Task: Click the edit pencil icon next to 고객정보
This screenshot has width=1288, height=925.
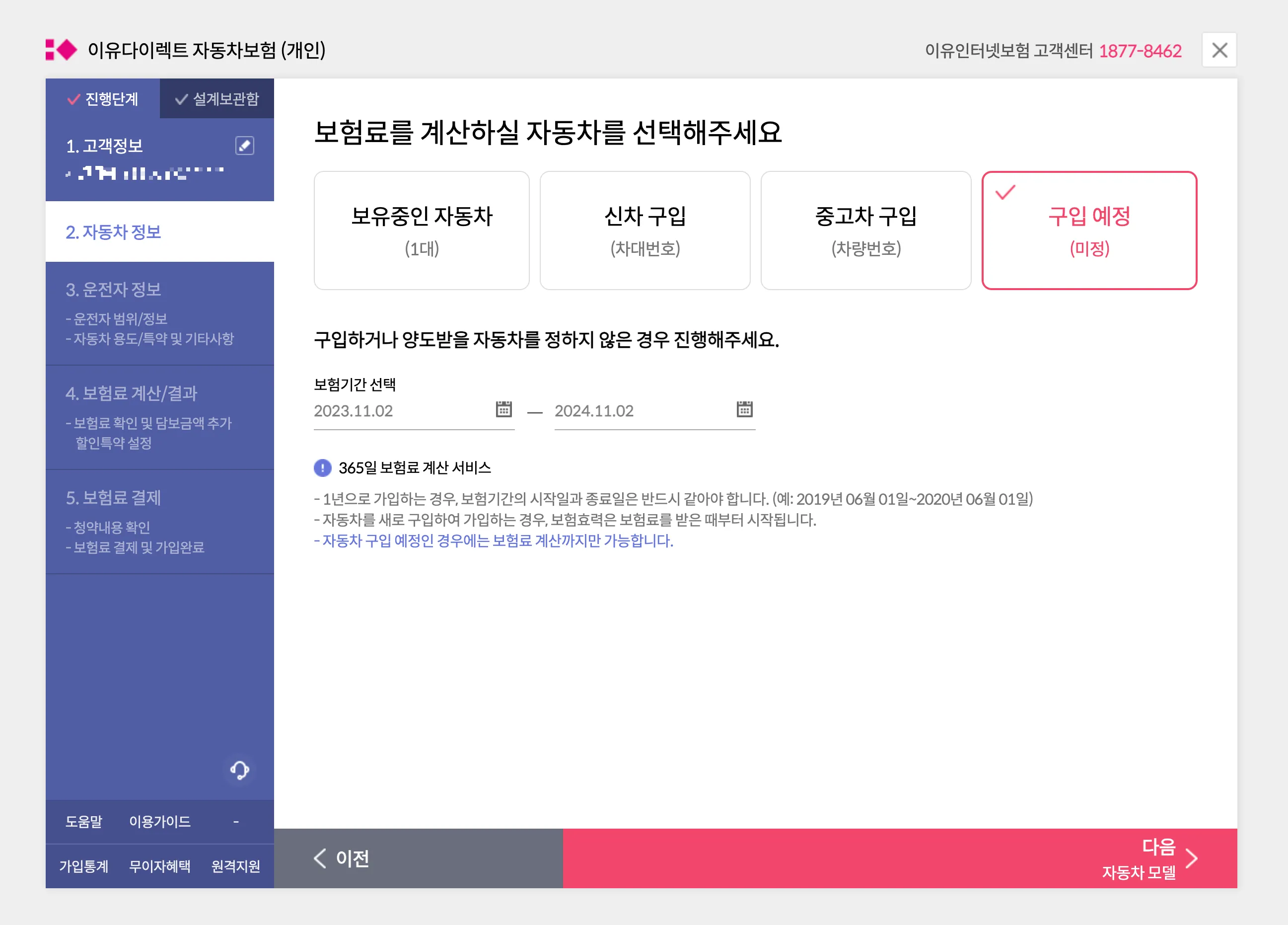Action: click(x=244, y=146)
